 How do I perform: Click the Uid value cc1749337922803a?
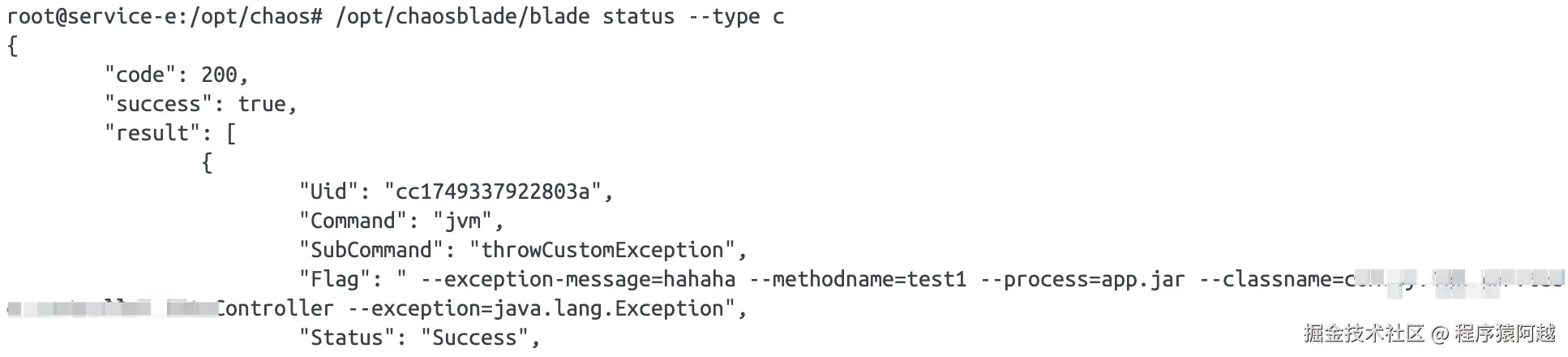493,191
